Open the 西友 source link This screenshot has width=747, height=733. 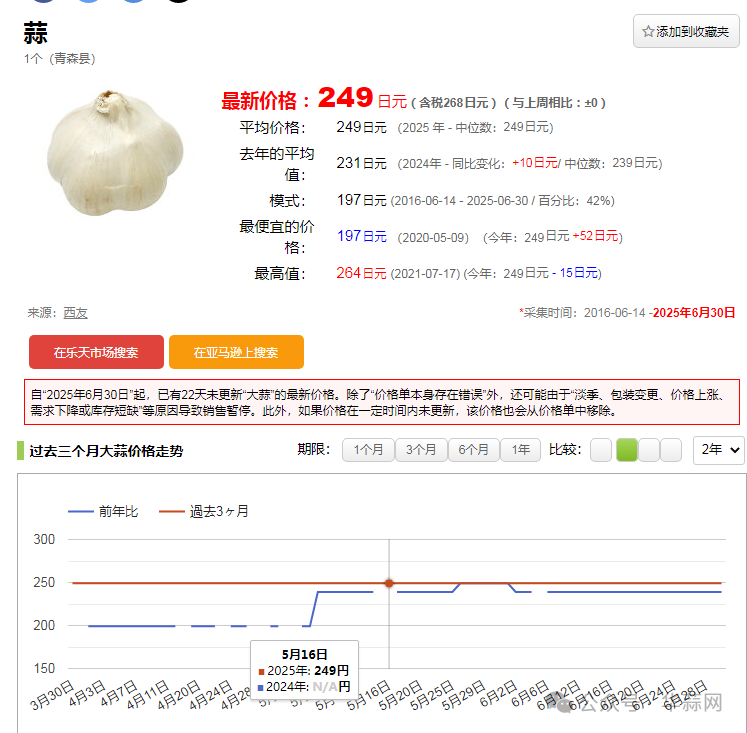[75, 313]
